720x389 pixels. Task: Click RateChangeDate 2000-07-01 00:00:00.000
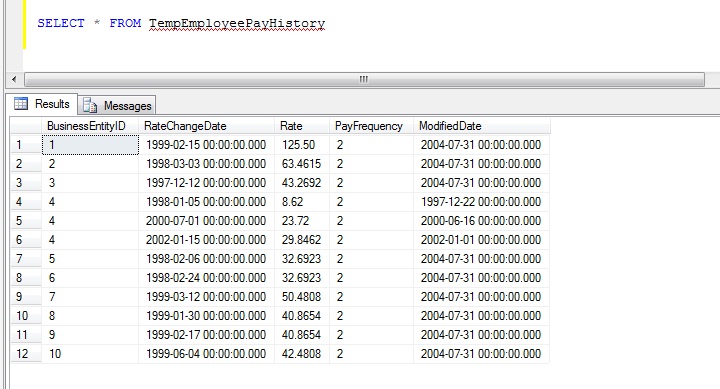[x=207, y=221]
